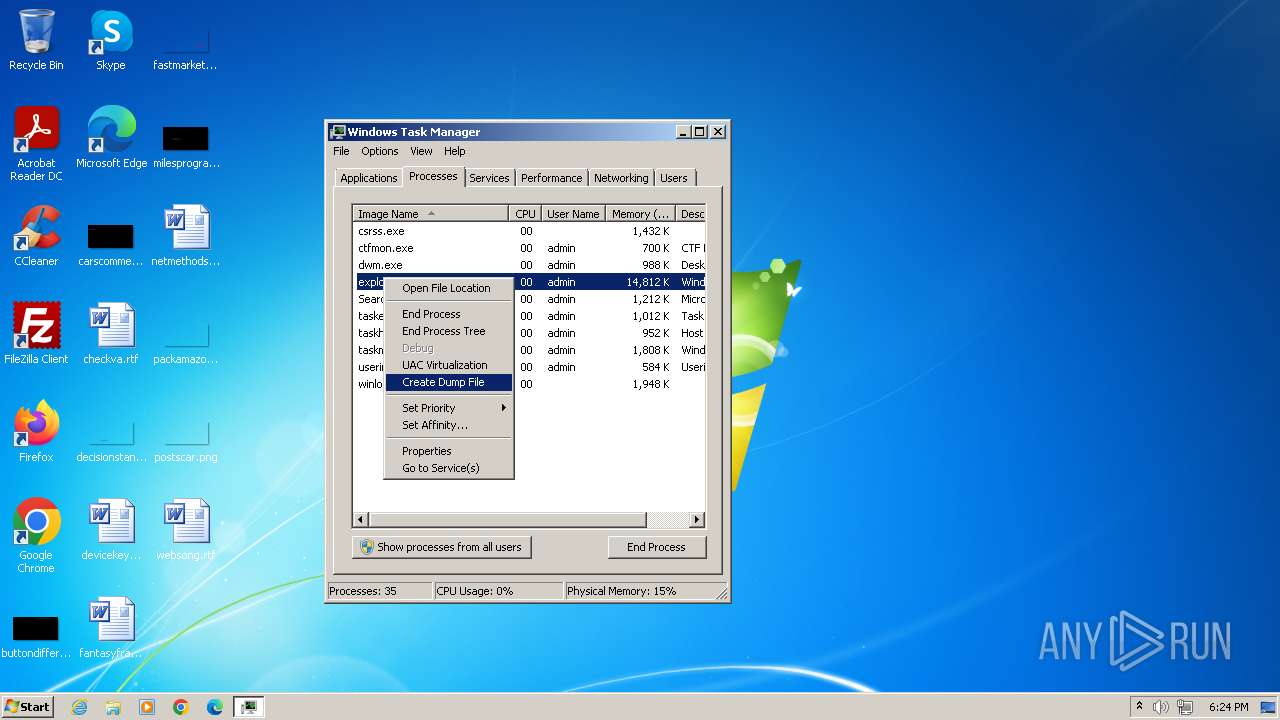Click the right scroll arrow of process list
This screenshot has height=720, width=1280.
(x=697, y=520)
